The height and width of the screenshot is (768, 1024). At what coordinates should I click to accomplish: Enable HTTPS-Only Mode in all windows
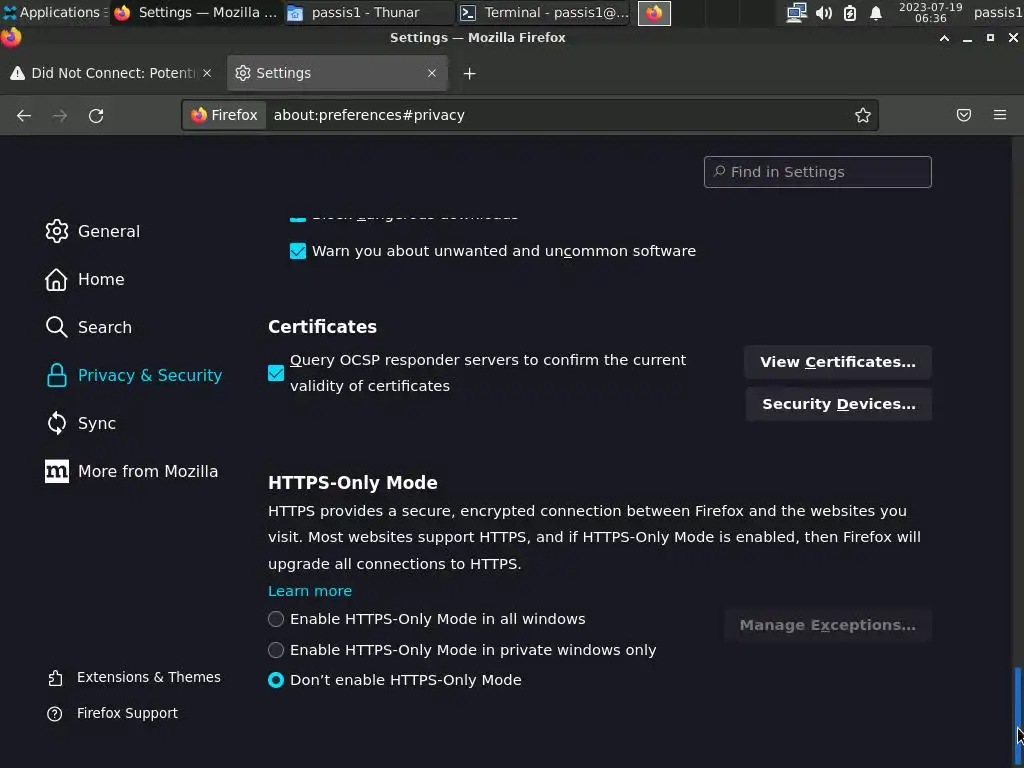pos(276,619)
